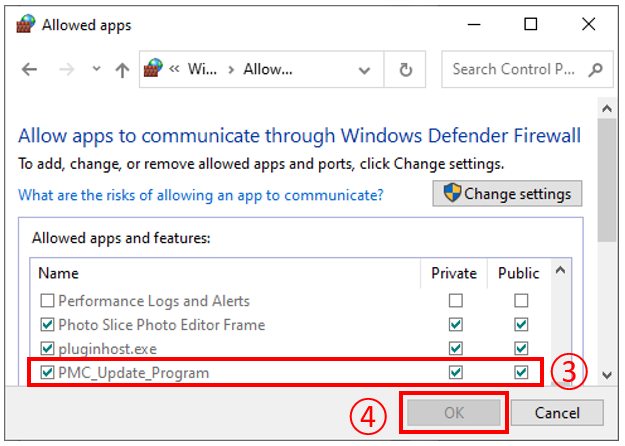Toggle the Performance Logs and Alerts checkbox
The height and width of the screenshot is (446, 625).
[x=47, y=301]
